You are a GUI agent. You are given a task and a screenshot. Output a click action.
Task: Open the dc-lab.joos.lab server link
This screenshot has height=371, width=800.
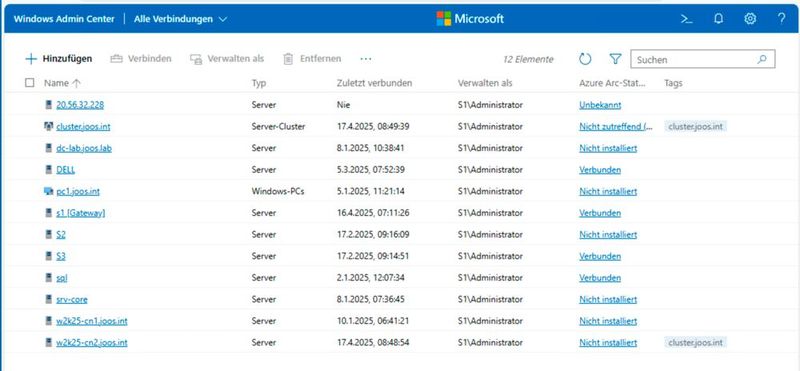pos(84,148)
